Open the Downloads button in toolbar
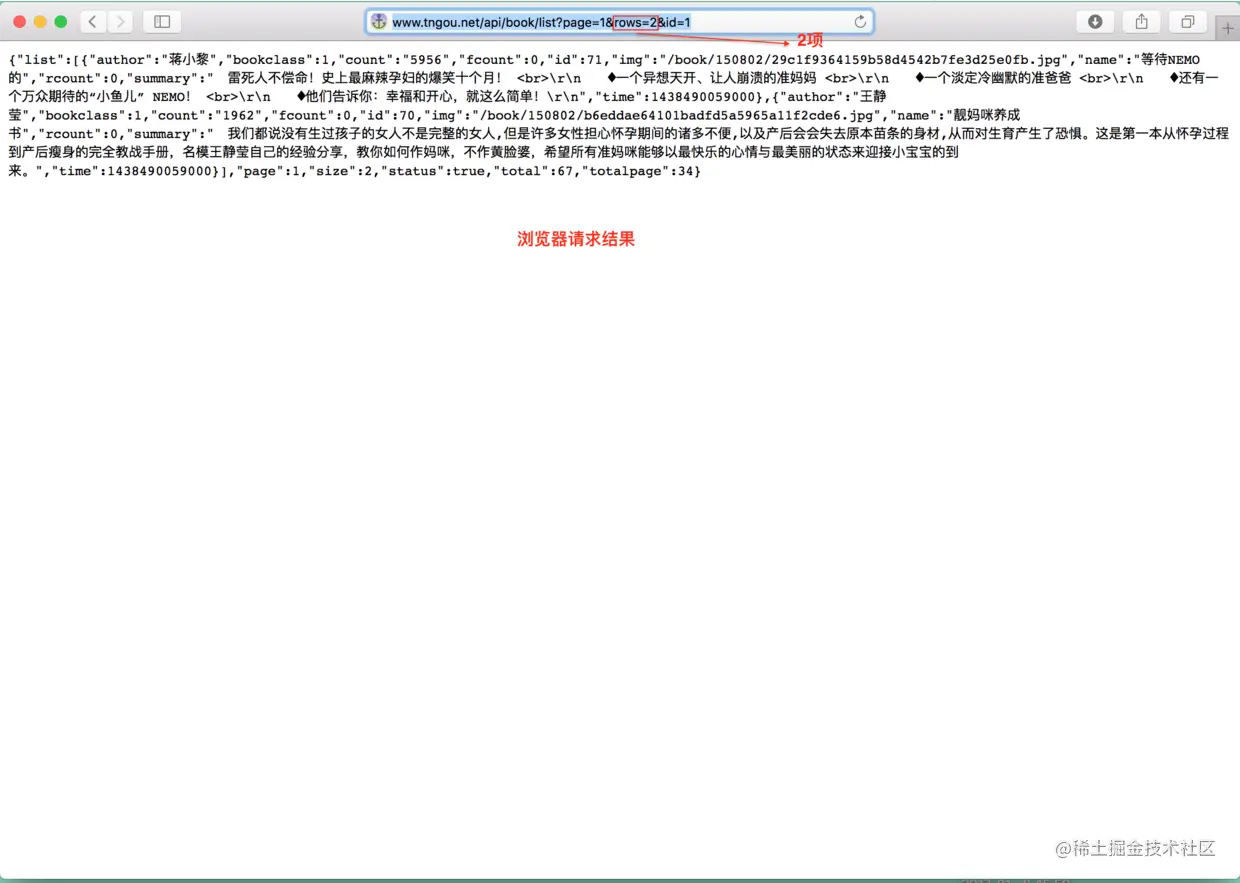The height and width of the screenshot is (883, 1240). (x=1095, y=22)
